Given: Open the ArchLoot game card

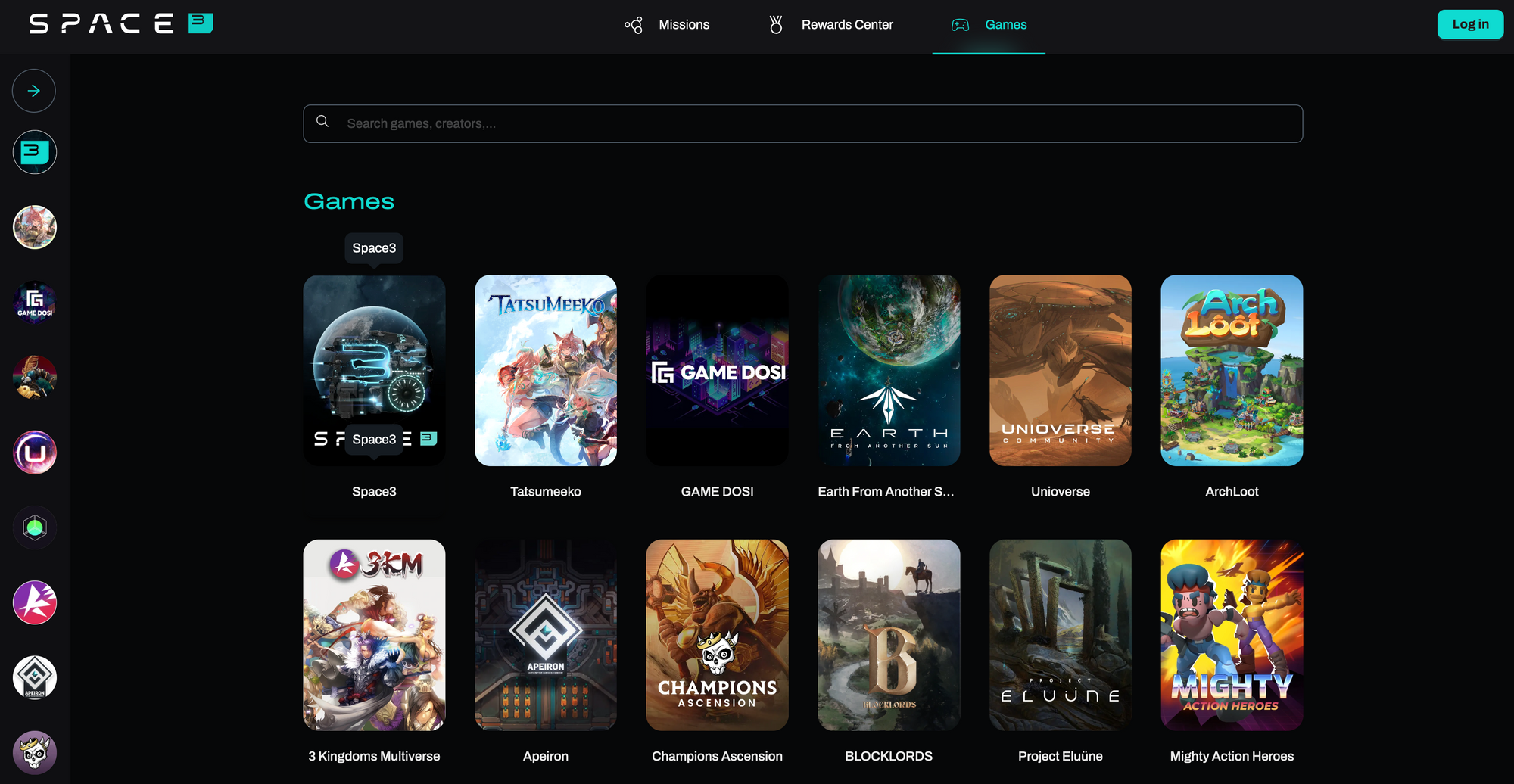Looking at the screenshot, I should point(1232,370).
